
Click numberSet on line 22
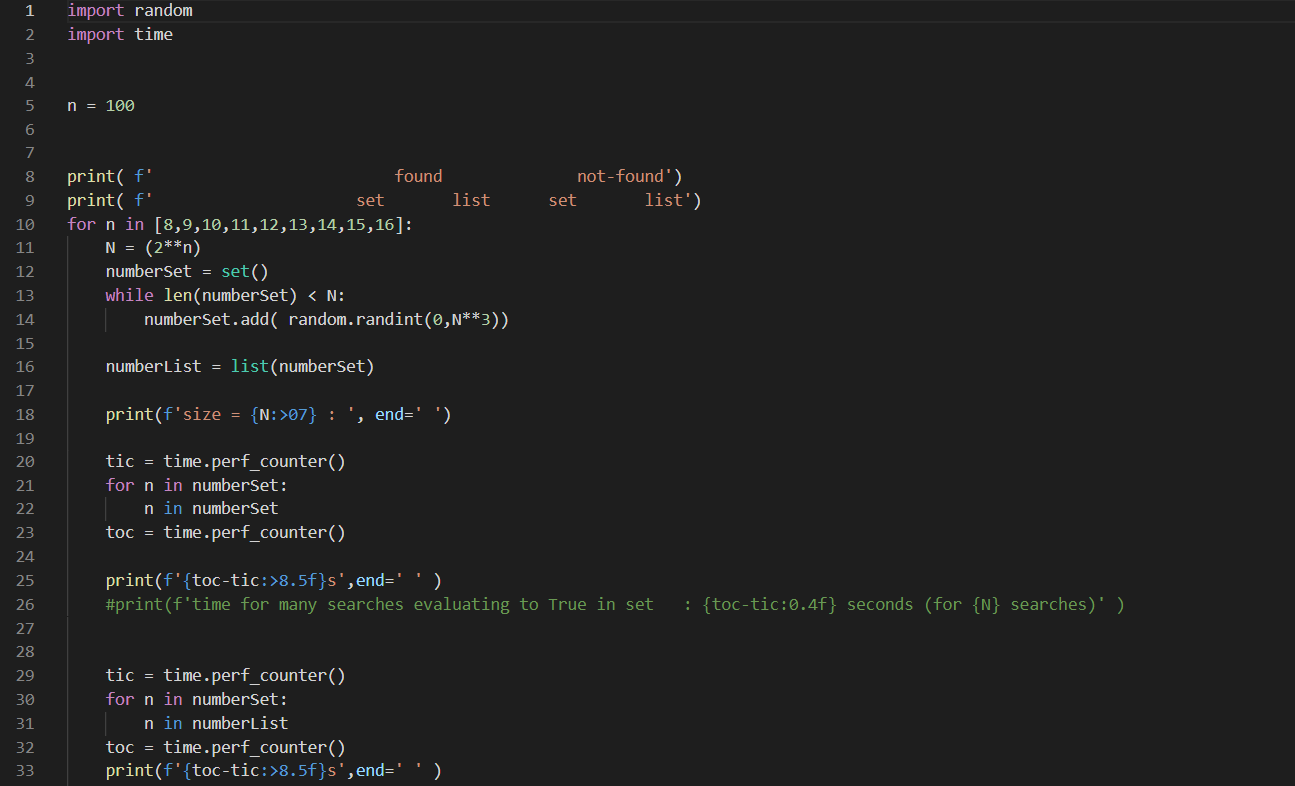click(x=235, y=508)
